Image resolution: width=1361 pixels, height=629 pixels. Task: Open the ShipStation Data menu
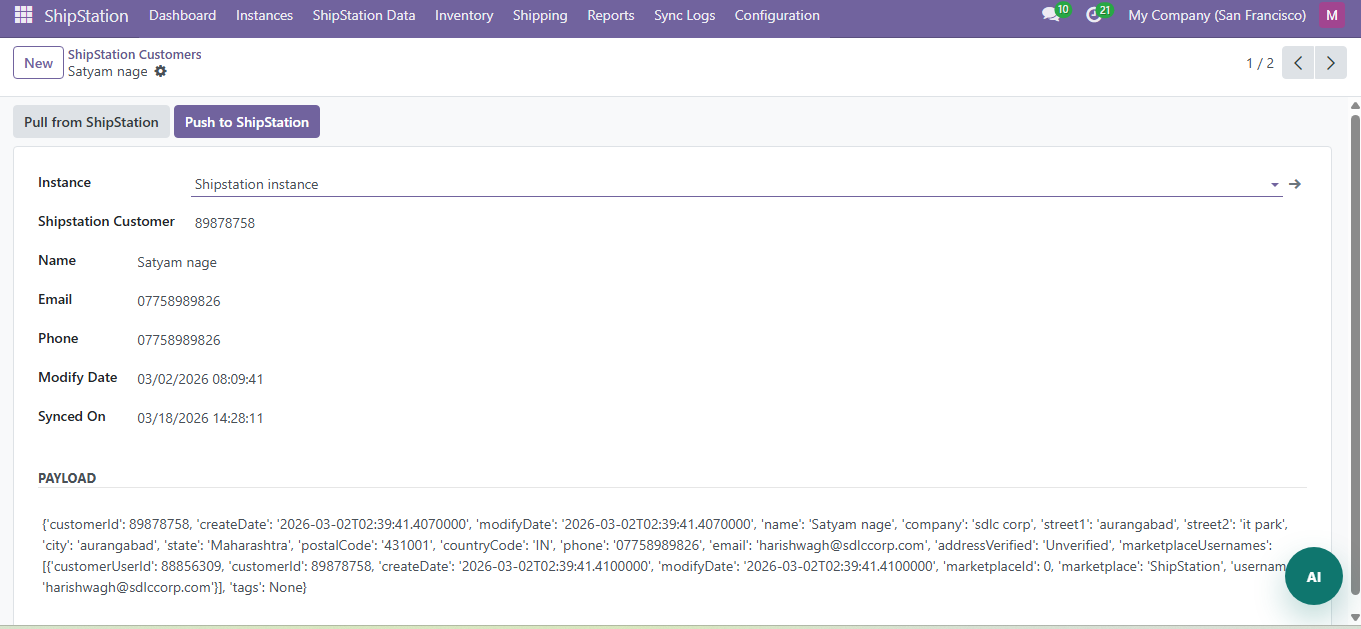point(363,15)
